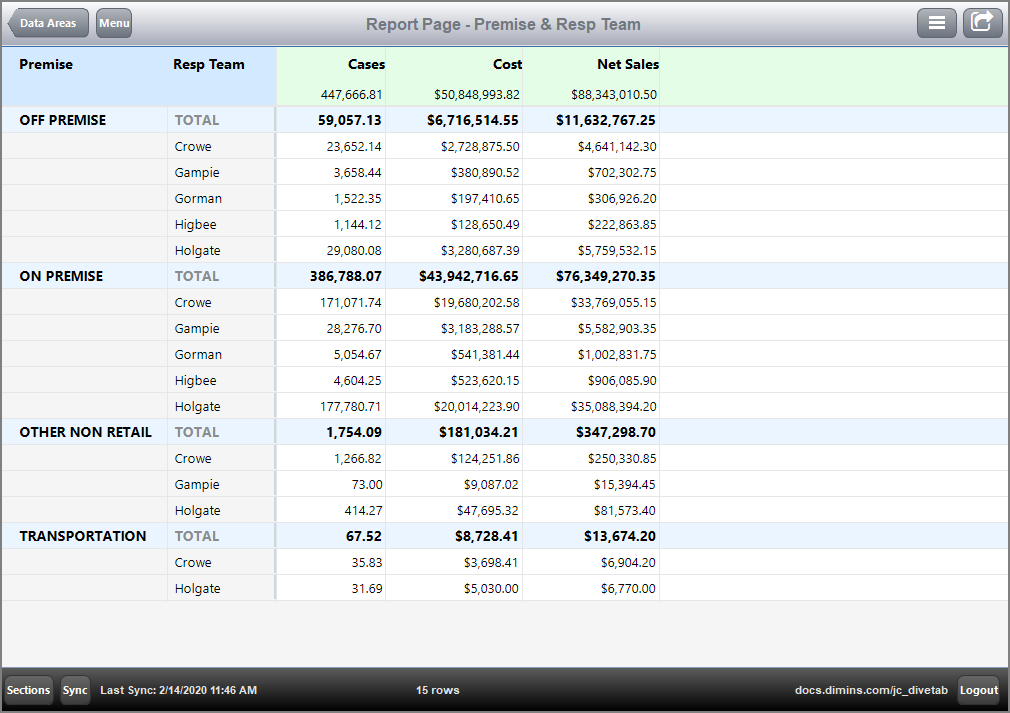This screenshot has height=713, width=1010.
Task: Sync the report data
Action: coord(75,690)
